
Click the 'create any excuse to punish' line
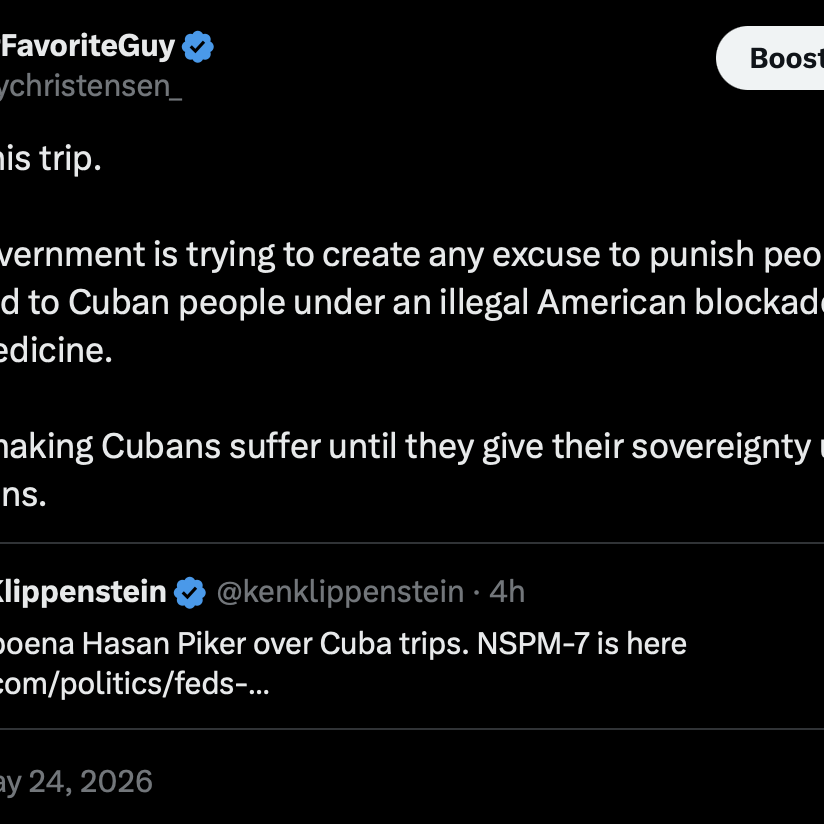coord(412,255)
